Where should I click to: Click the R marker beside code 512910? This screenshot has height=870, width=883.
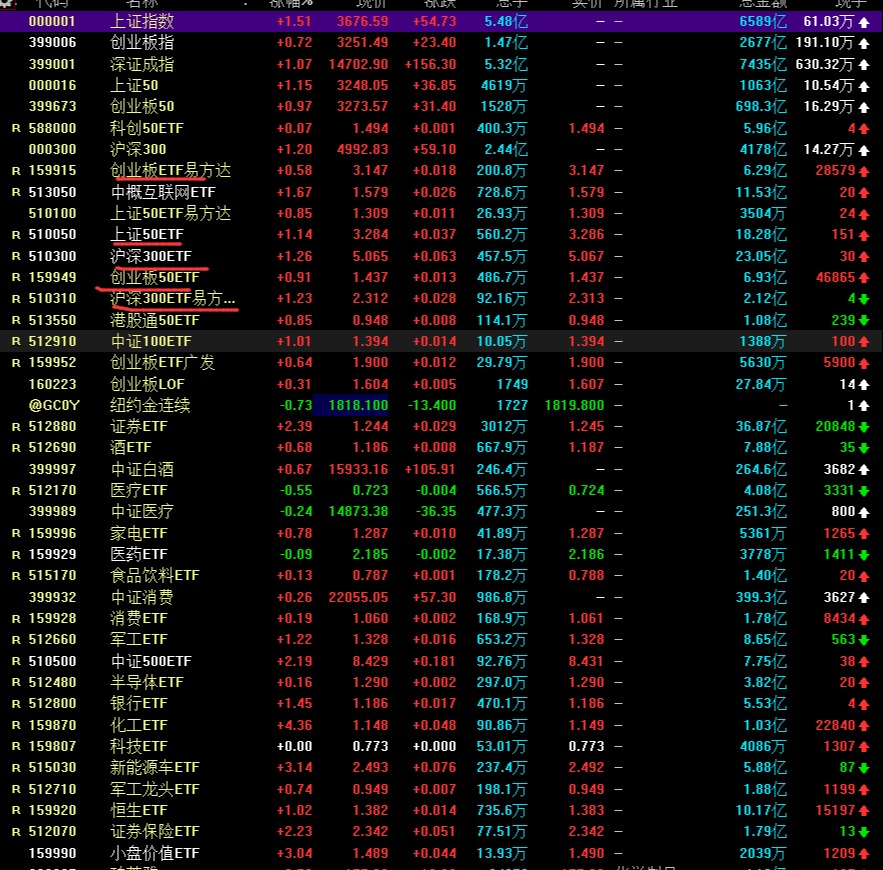[x=16, y=341]
